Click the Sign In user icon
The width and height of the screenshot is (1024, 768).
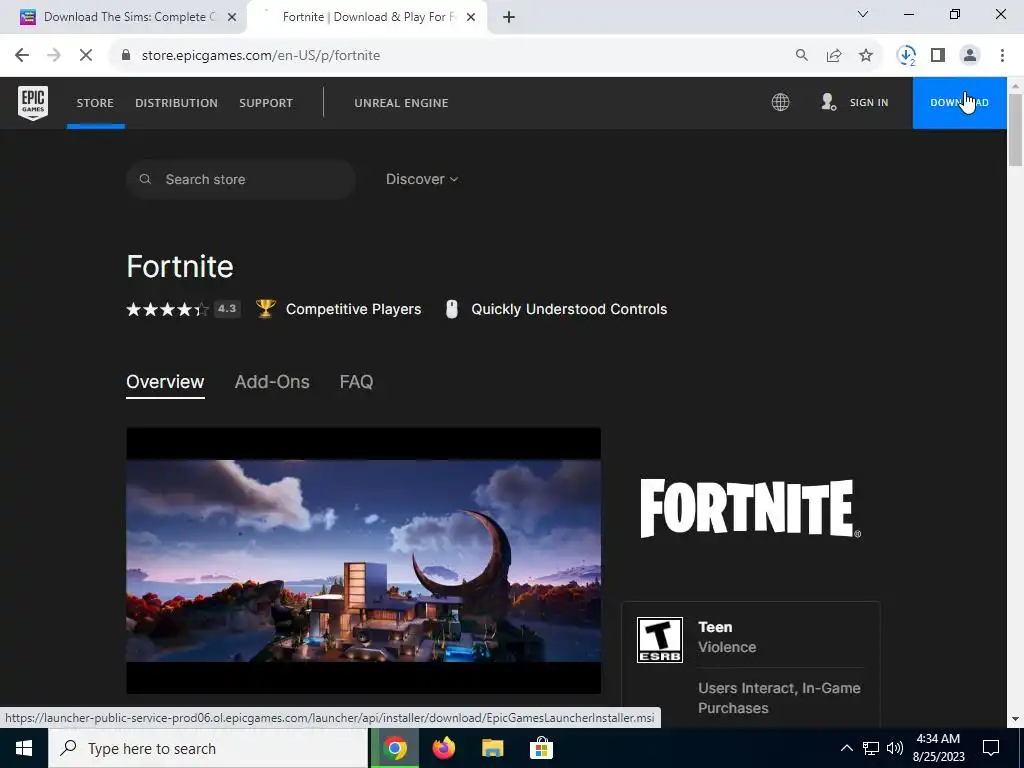pyautogui.click(x=828, y=102)
